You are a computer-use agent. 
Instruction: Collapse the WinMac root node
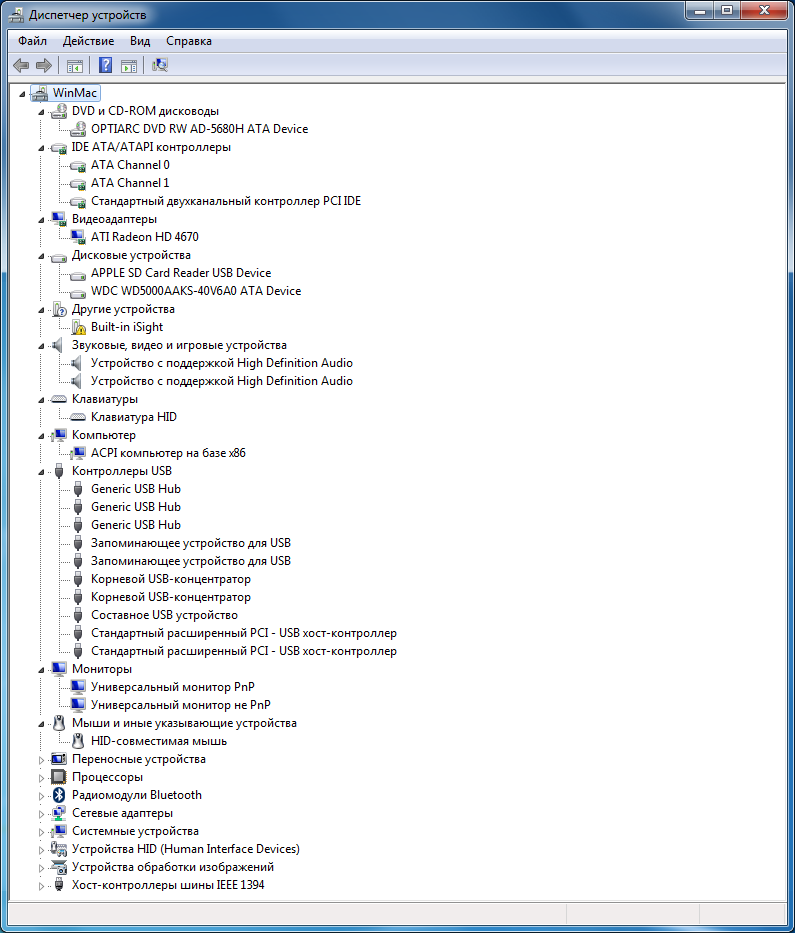(x=22, y=93)
